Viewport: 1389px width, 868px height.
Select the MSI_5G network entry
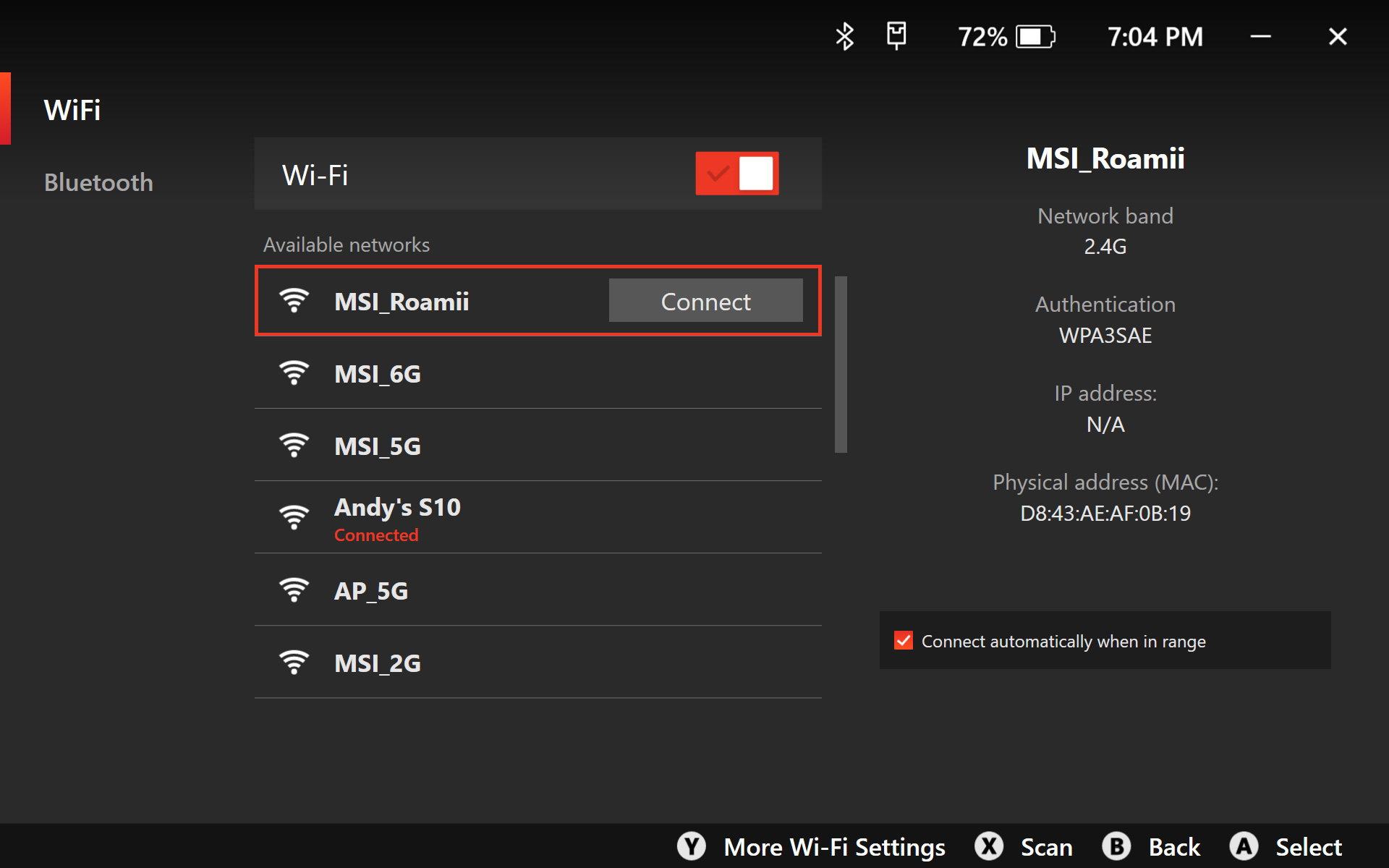[x=537, y=446]
